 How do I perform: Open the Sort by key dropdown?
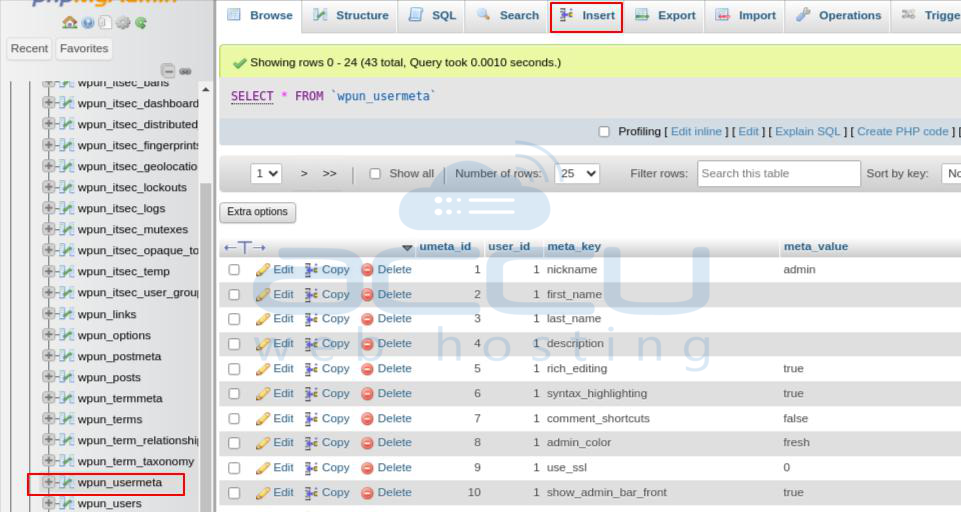[x=951, y=174]
